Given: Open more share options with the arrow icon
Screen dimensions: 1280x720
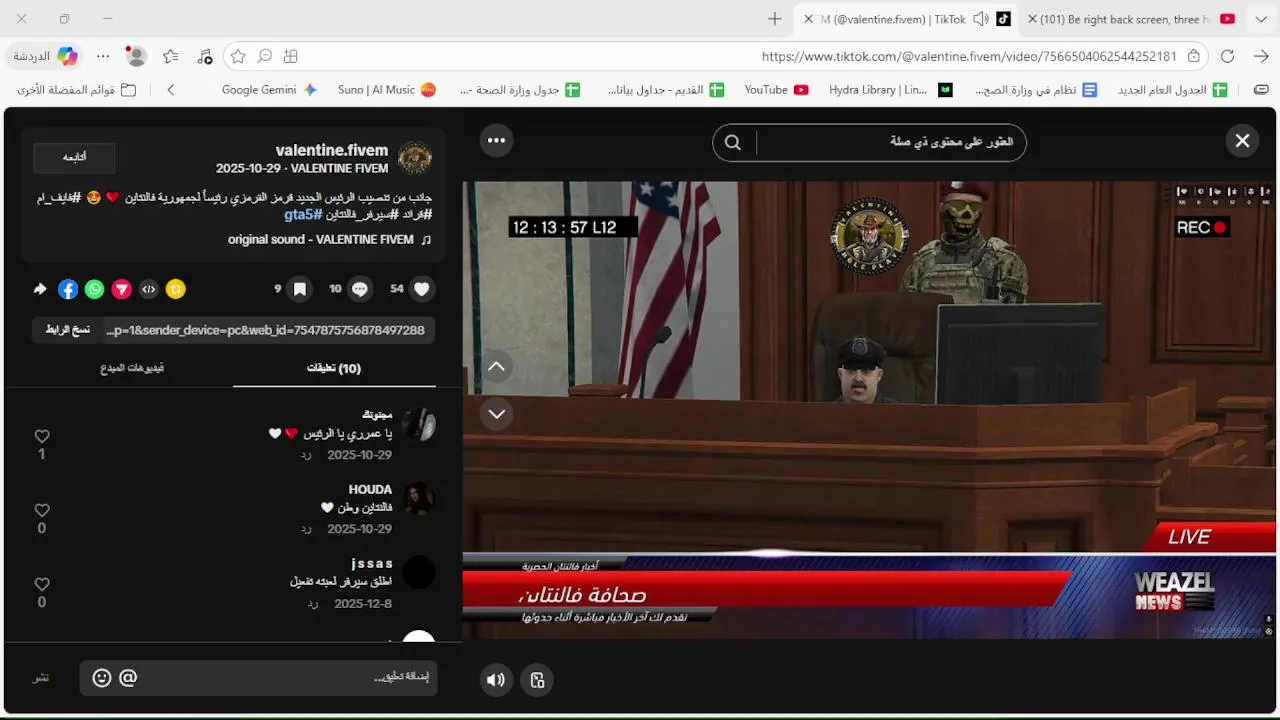Looking at the screenshot, I should tap(40, 289).
